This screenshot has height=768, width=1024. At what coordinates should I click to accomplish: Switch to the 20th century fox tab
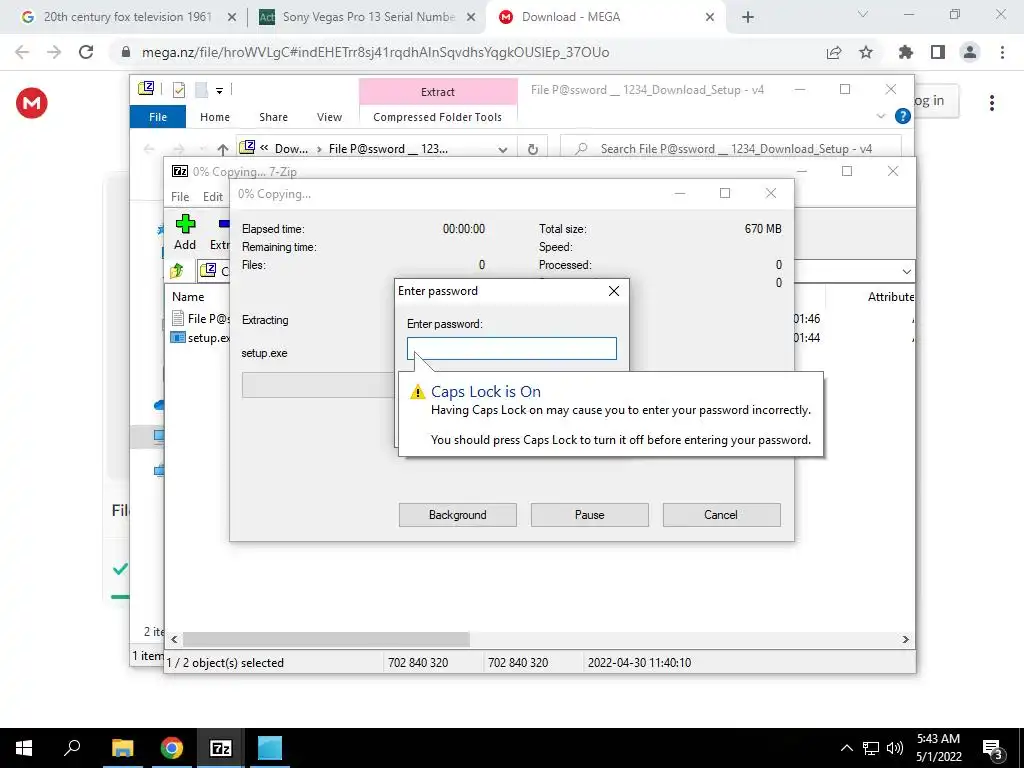coord(127,18)
